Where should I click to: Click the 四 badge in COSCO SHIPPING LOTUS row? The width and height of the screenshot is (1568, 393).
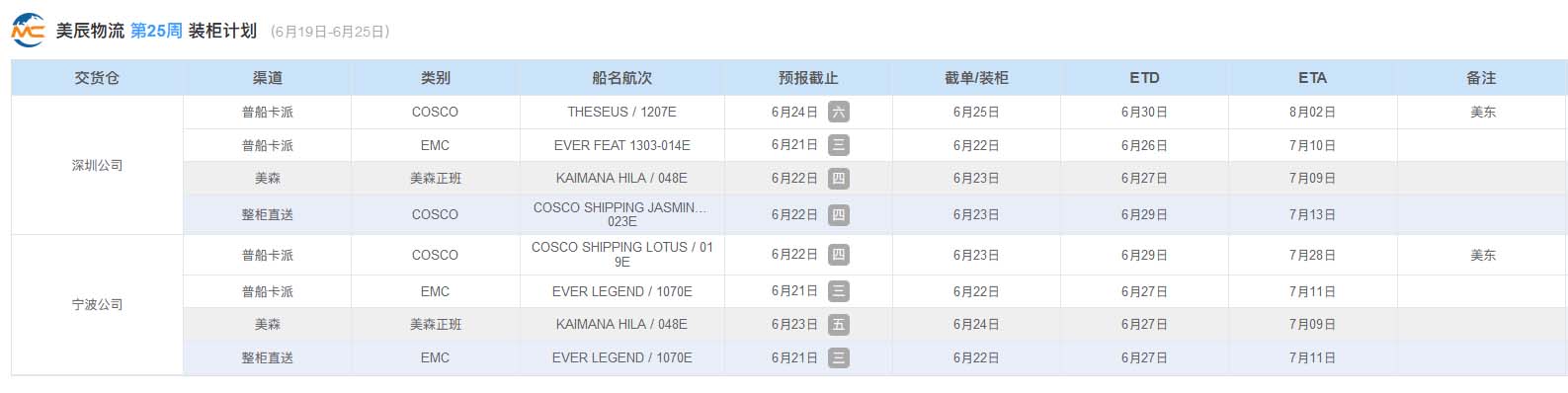pos(838,255)
